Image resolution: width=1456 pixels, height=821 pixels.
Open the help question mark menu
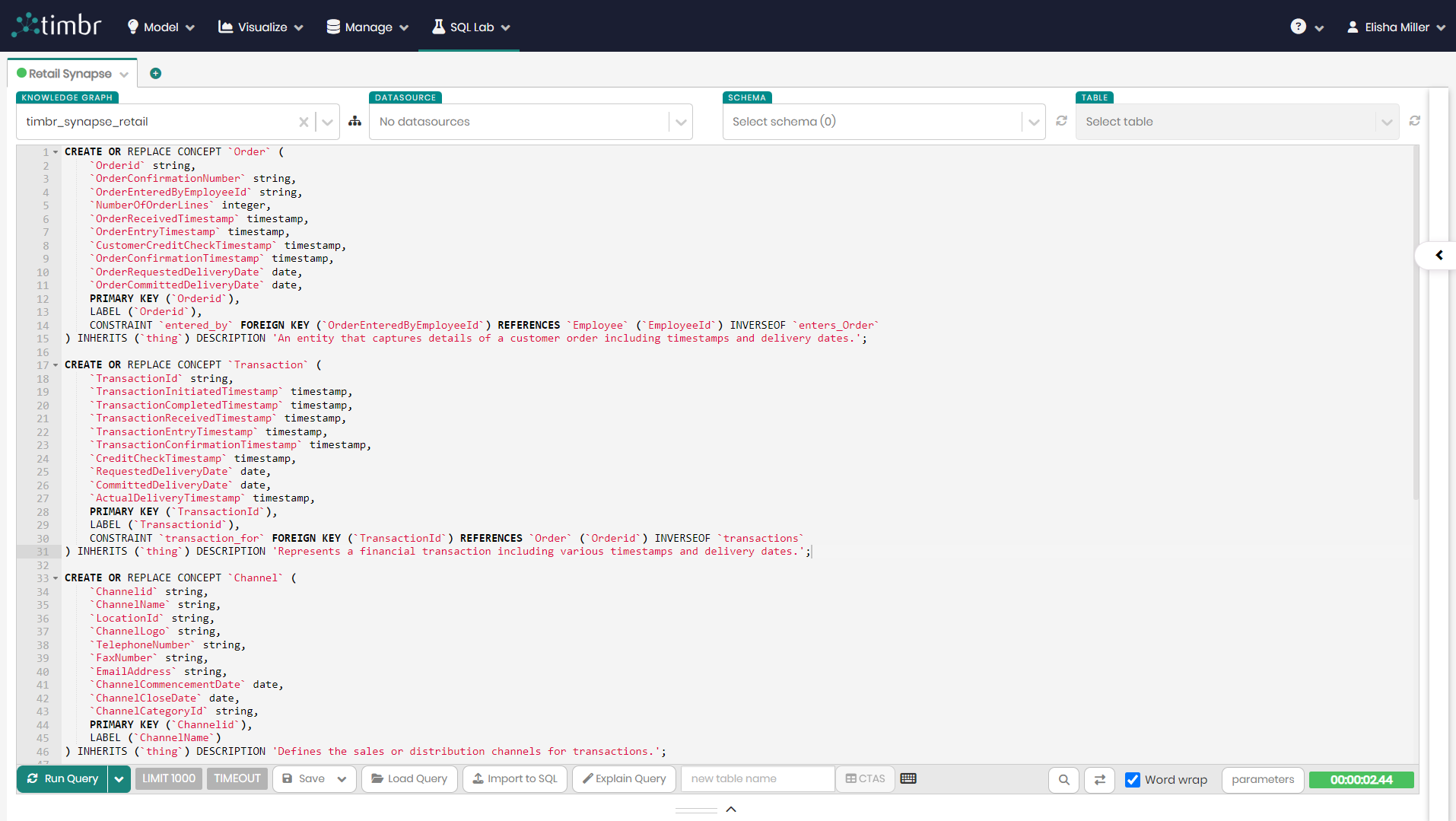click(x=1307, y=27)
